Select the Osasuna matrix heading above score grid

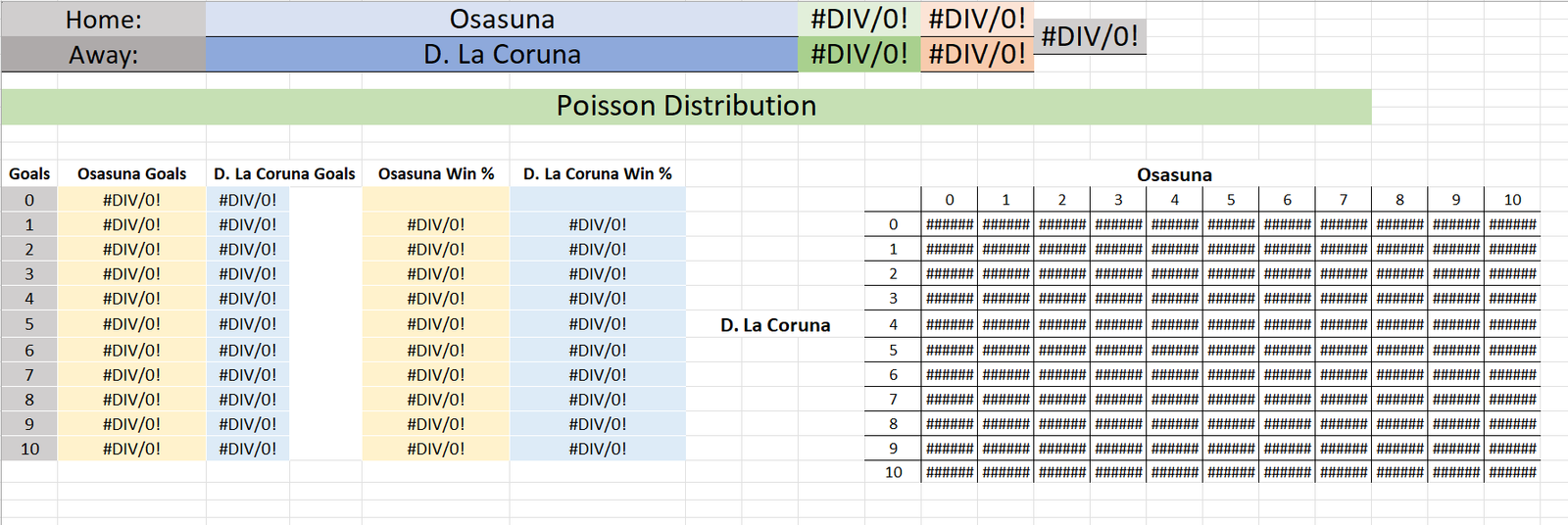[1174, 174]
